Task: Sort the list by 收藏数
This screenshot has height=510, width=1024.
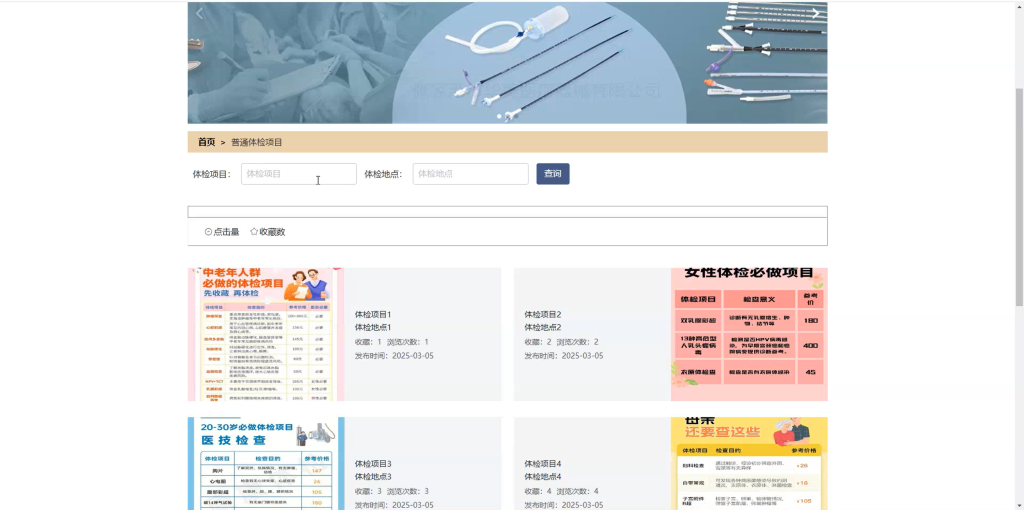Action: pos(268,232)
